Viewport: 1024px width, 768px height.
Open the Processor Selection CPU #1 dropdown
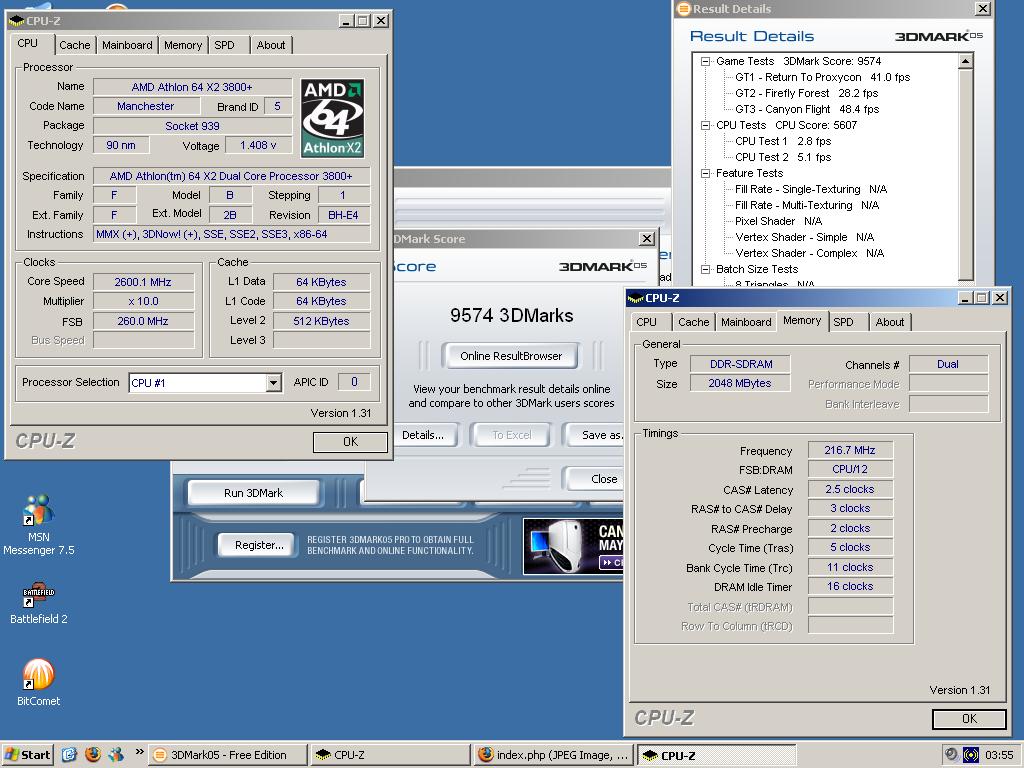[x=274, y=383]
